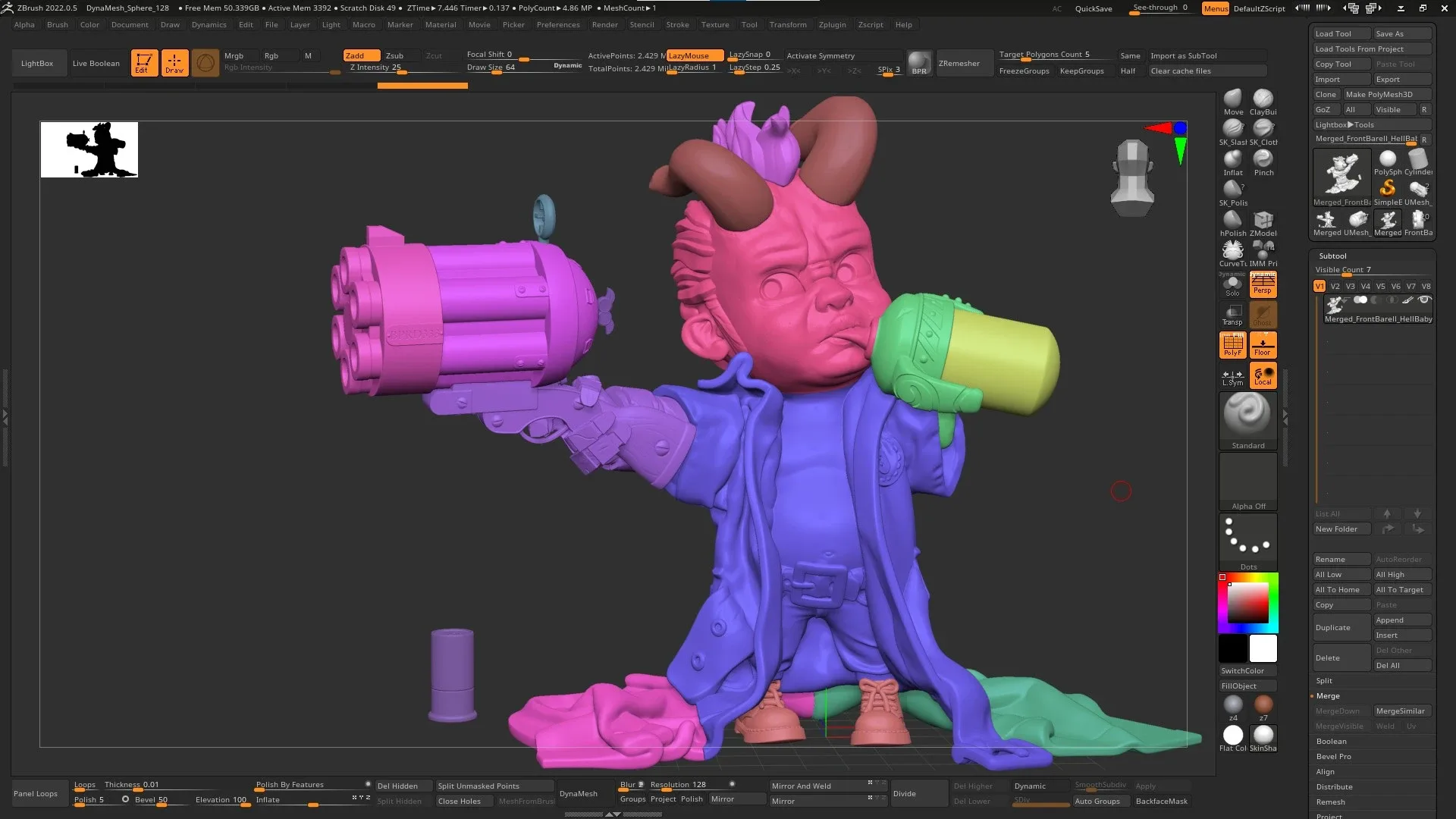Open the Zplugin menu

[x=832, y=24]
